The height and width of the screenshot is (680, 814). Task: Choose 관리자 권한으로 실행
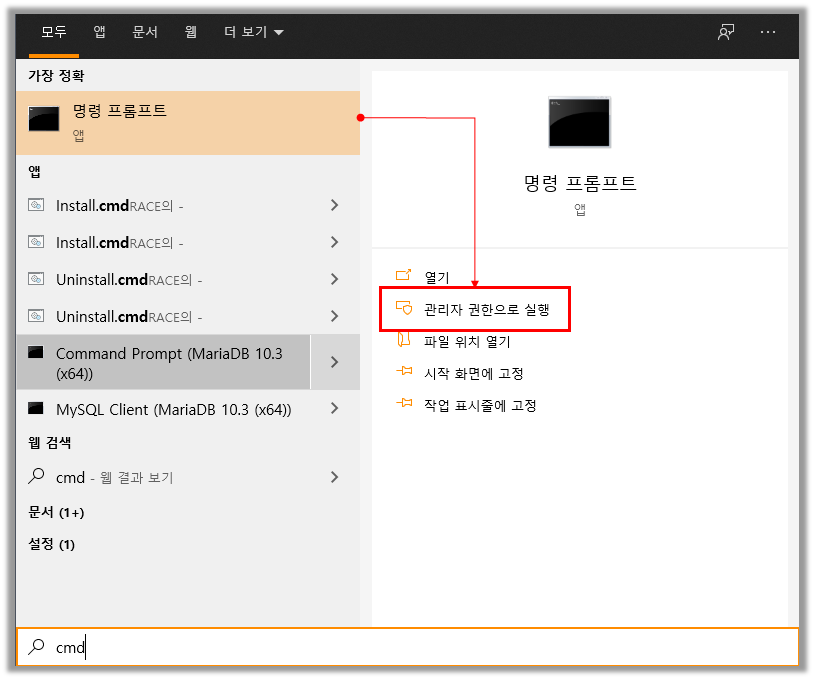pyautogui.click(x=486, y=310)
